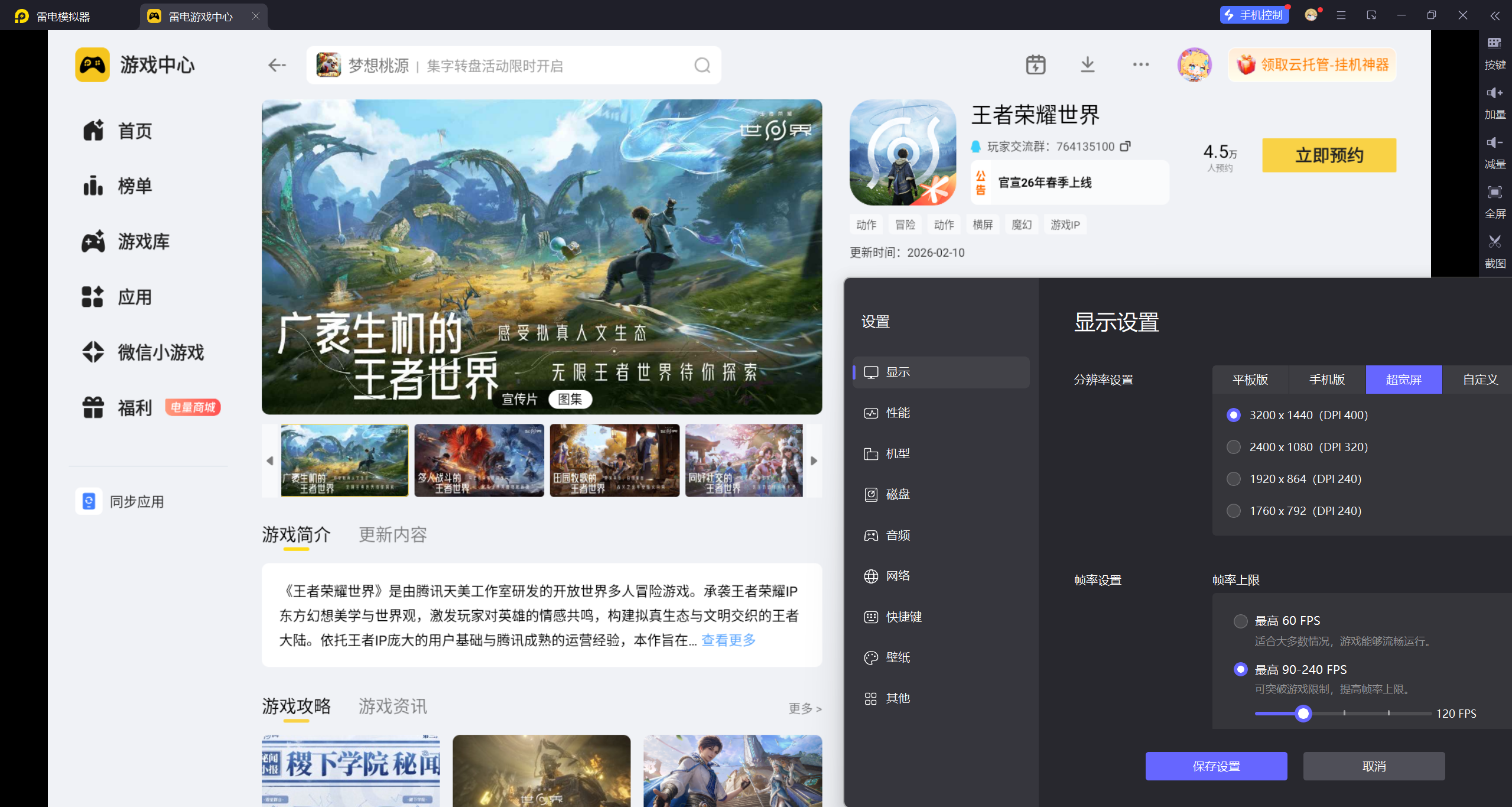
Task: Select 磁盘 disk settings category
Action: [x=941, y=494]
